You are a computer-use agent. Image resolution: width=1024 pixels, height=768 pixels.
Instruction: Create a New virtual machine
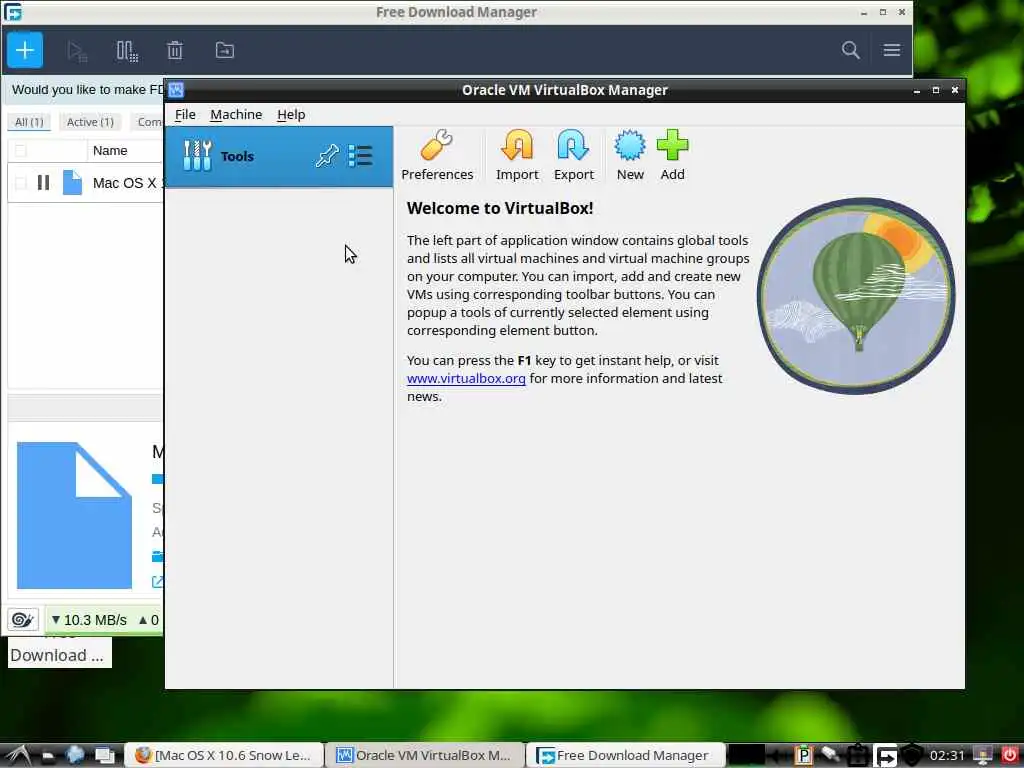[x=630, y=155]
